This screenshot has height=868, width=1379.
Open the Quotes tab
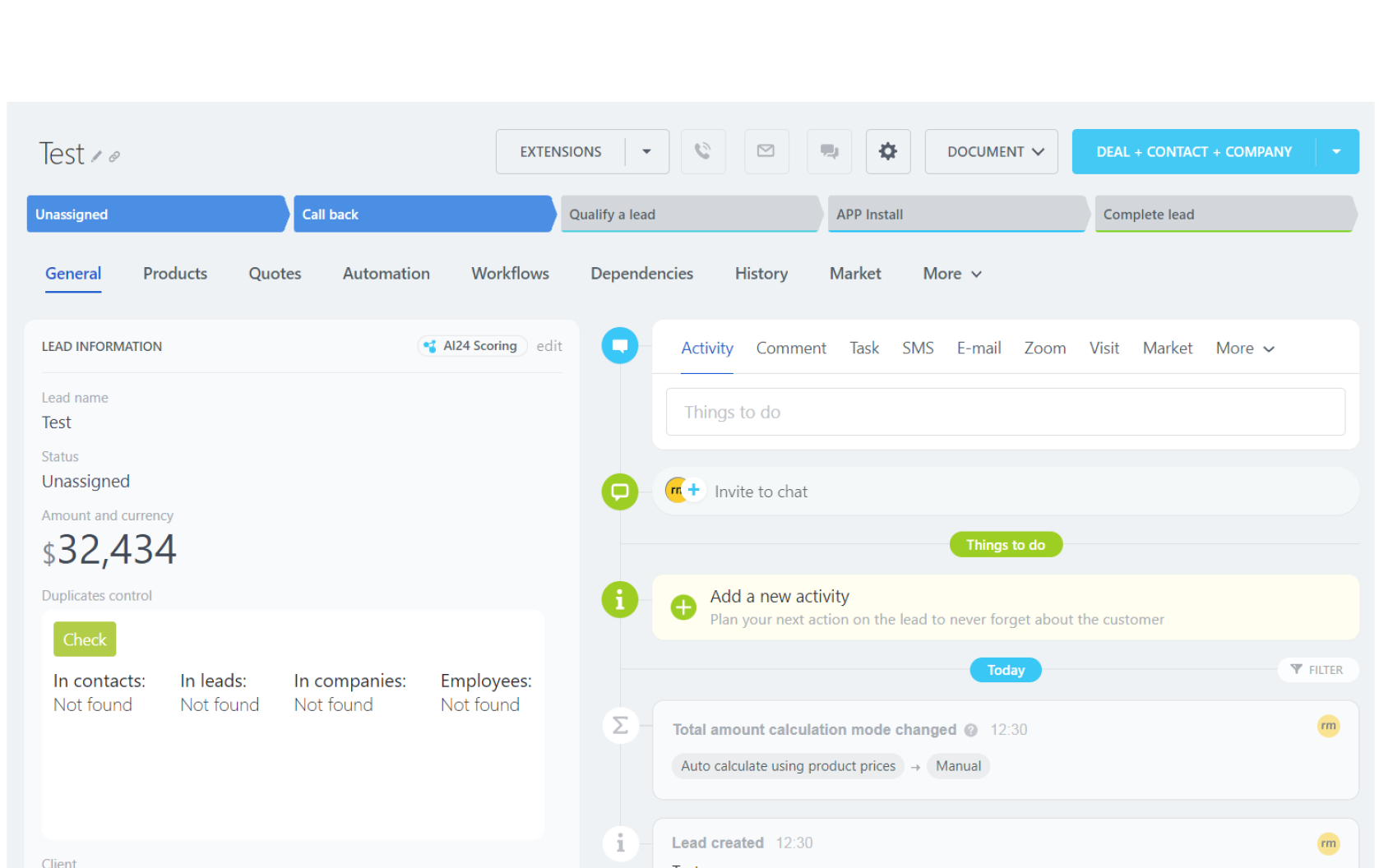(x=275, y=274)
